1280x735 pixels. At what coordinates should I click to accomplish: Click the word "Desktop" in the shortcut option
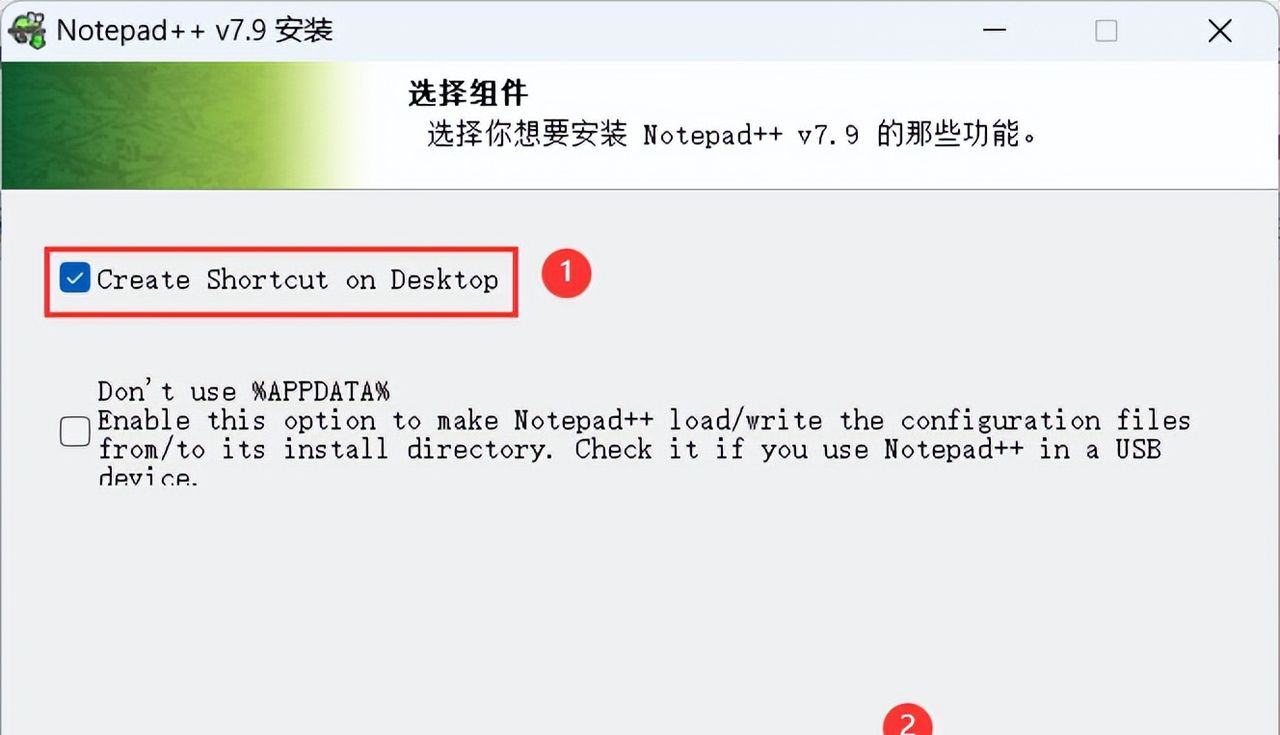pos(444,280)
